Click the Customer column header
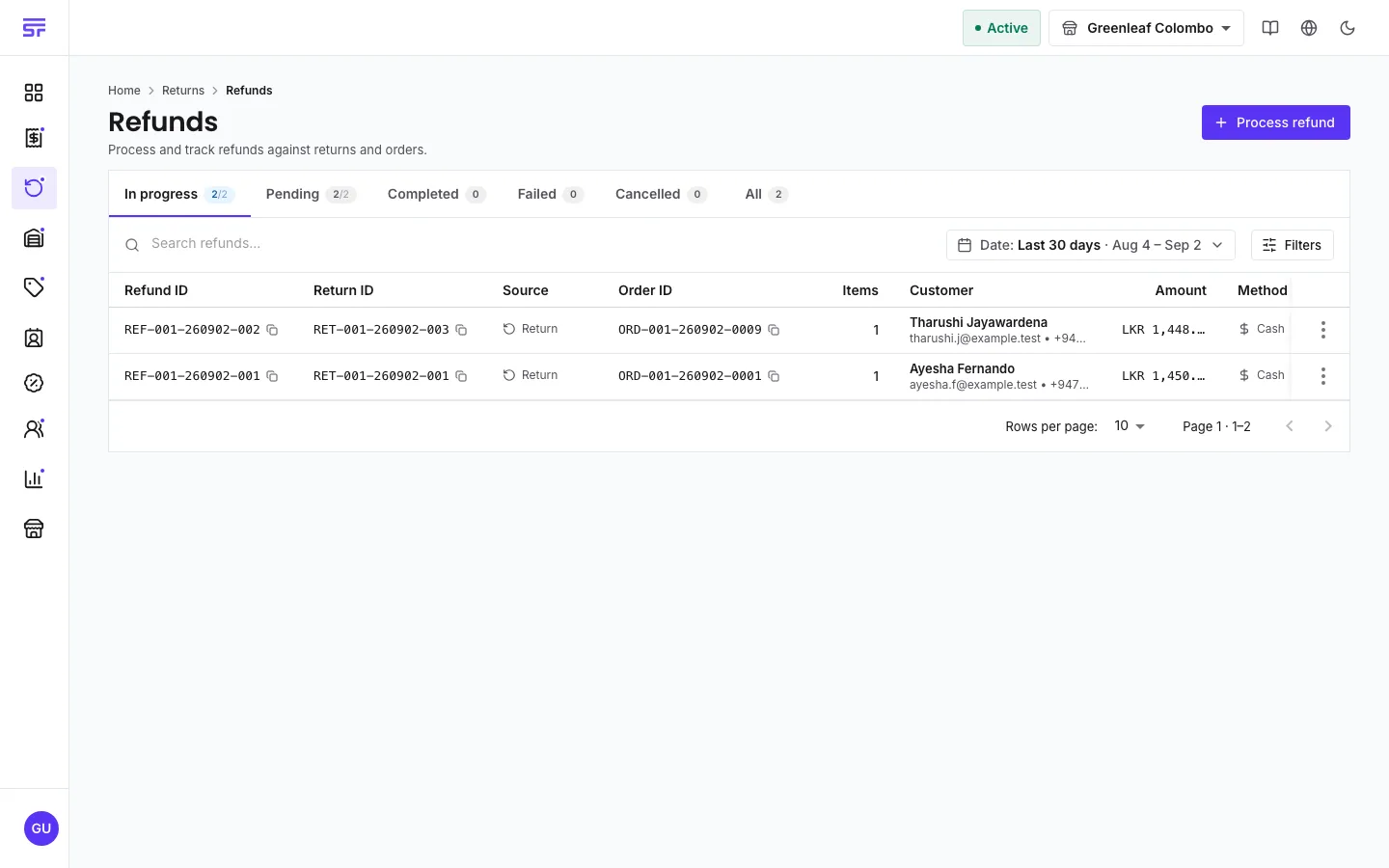The height and width of the screenshot is (868, 1389). [941, 290]
